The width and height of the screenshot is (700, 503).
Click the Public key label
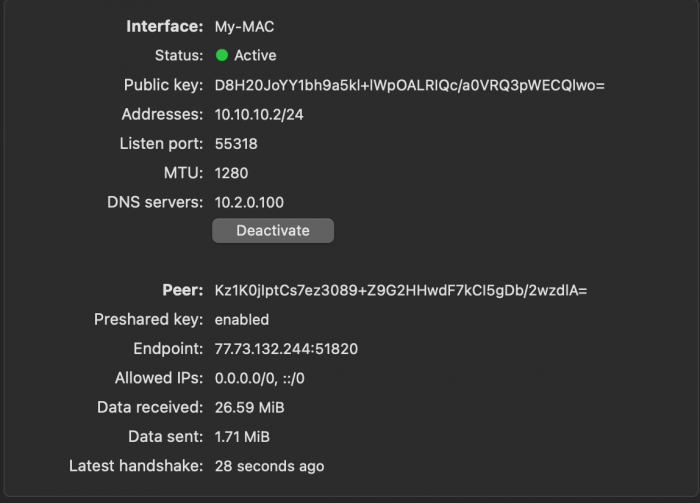pyautogui.click(x=163, y=85)
